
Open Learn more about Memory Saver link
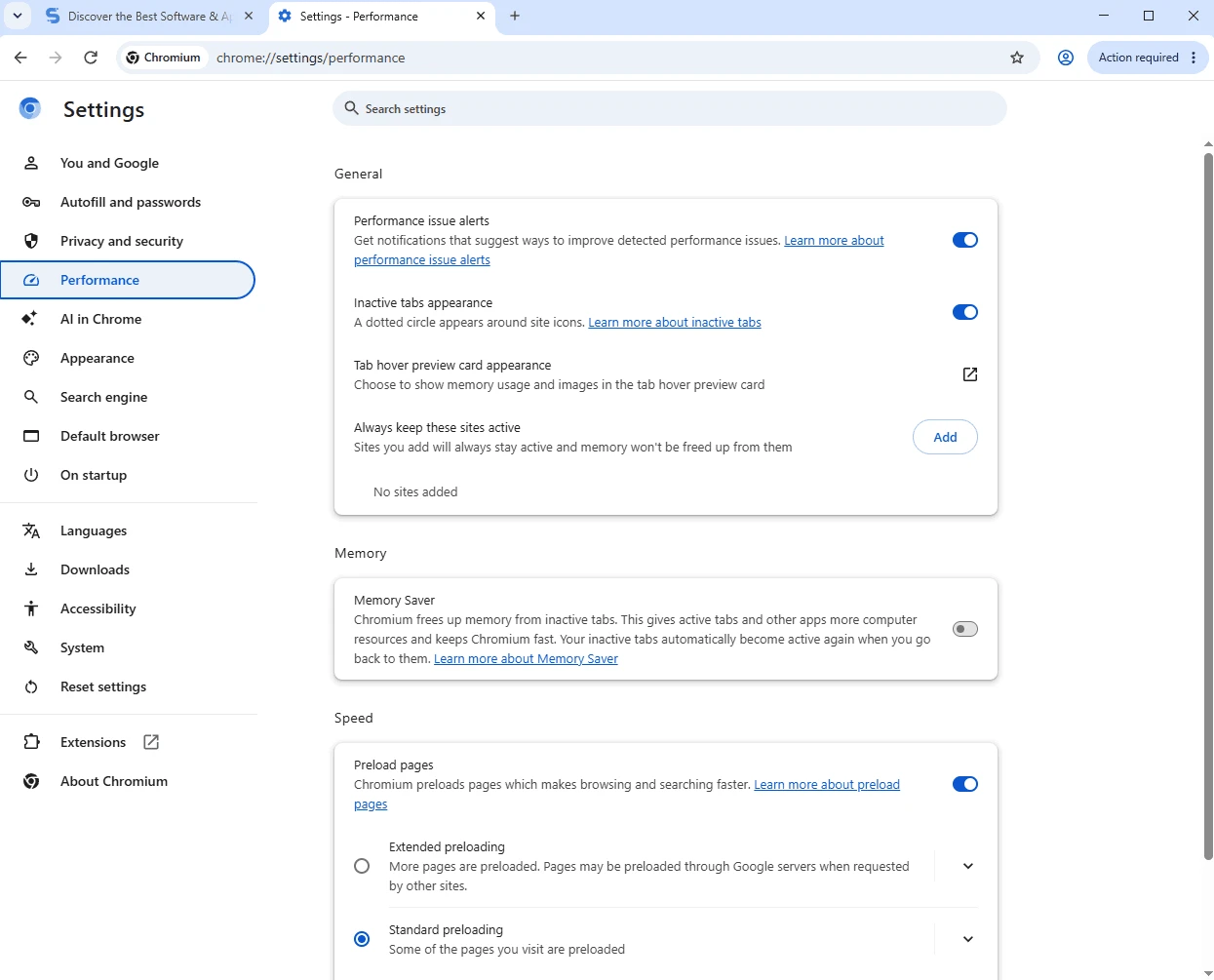click(x=526, y=659)
